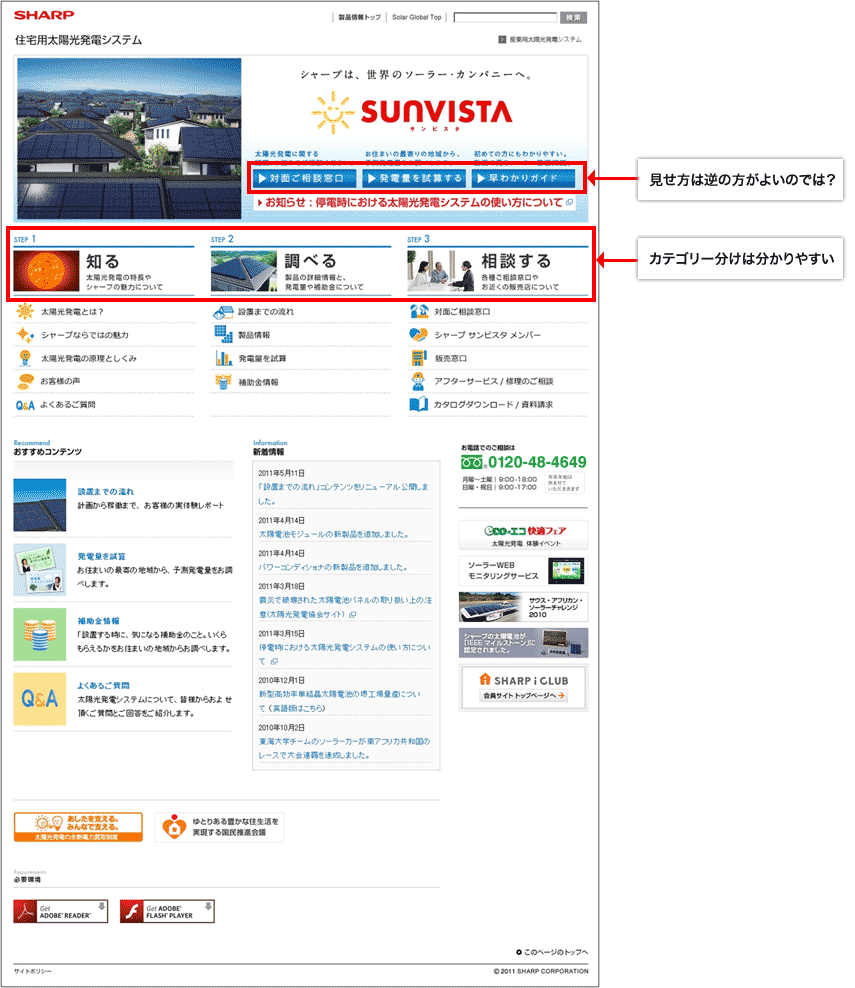Image resolution: width=855 pixels, height=988 pixels.
Task: Jump to このページのトップへ
Action: (552, 952)
